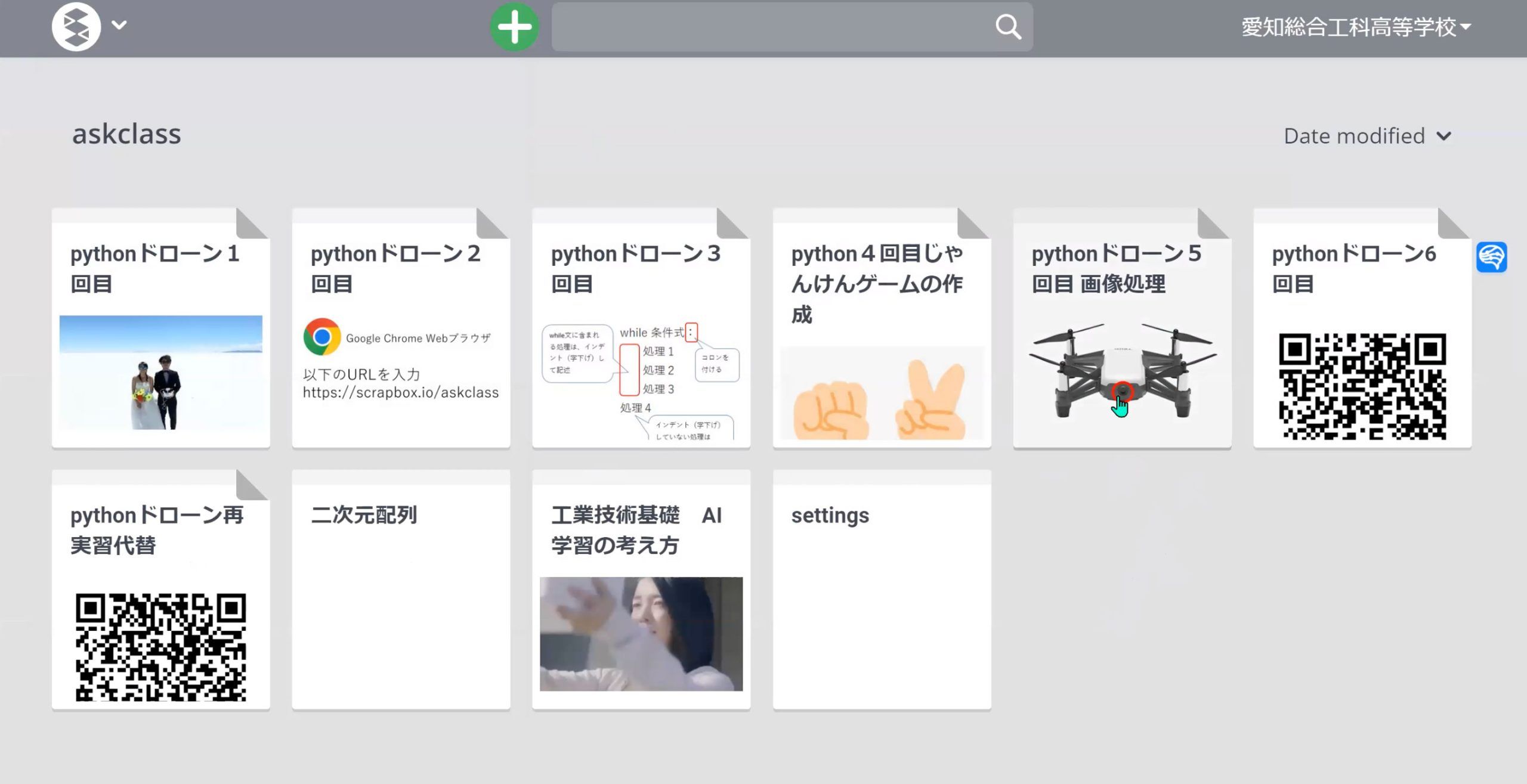Open the pythonドローン2回目 page card
The width and height of the screenshot is (1527, 784).
[x=401, y=328]
